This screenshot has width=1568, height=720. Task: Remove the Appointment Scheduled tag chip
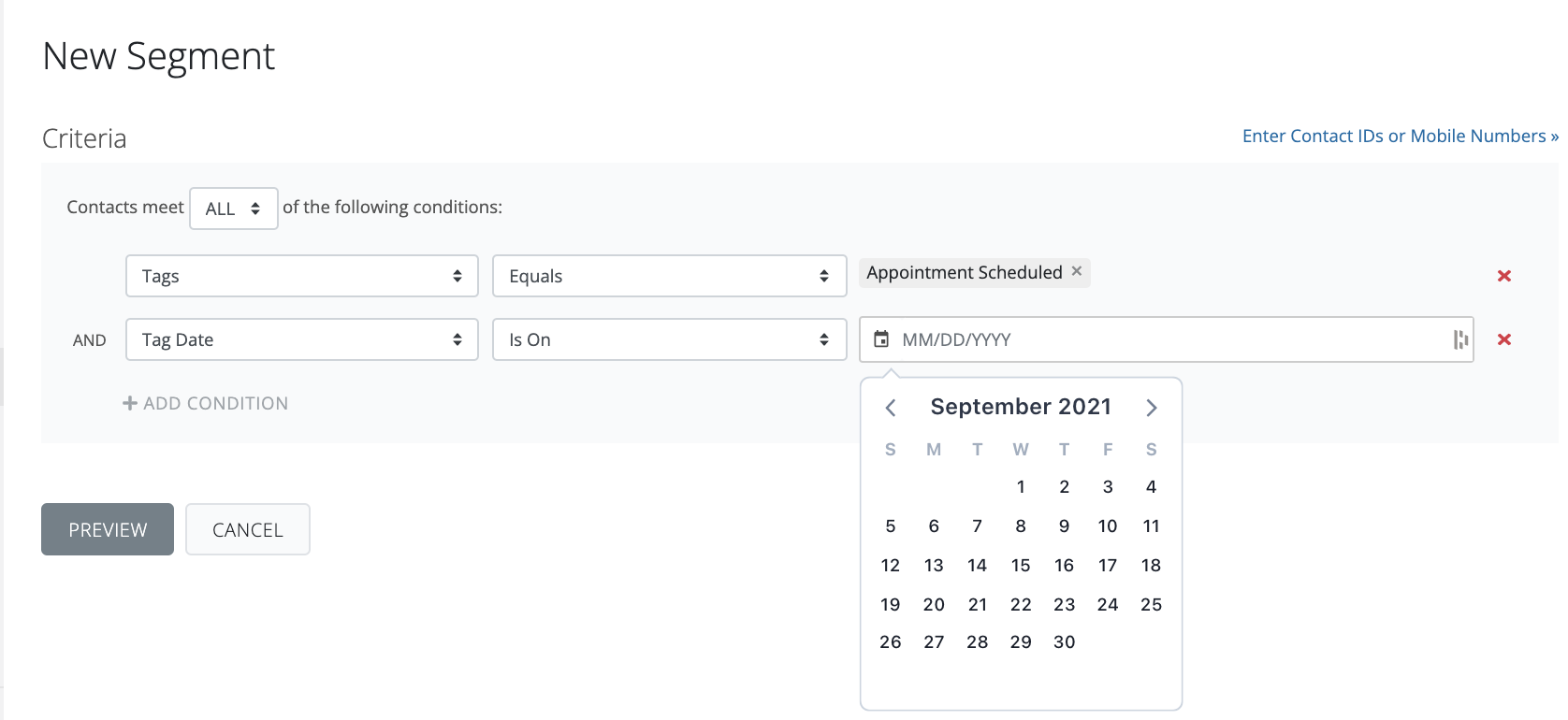[x=1077, y=271]
